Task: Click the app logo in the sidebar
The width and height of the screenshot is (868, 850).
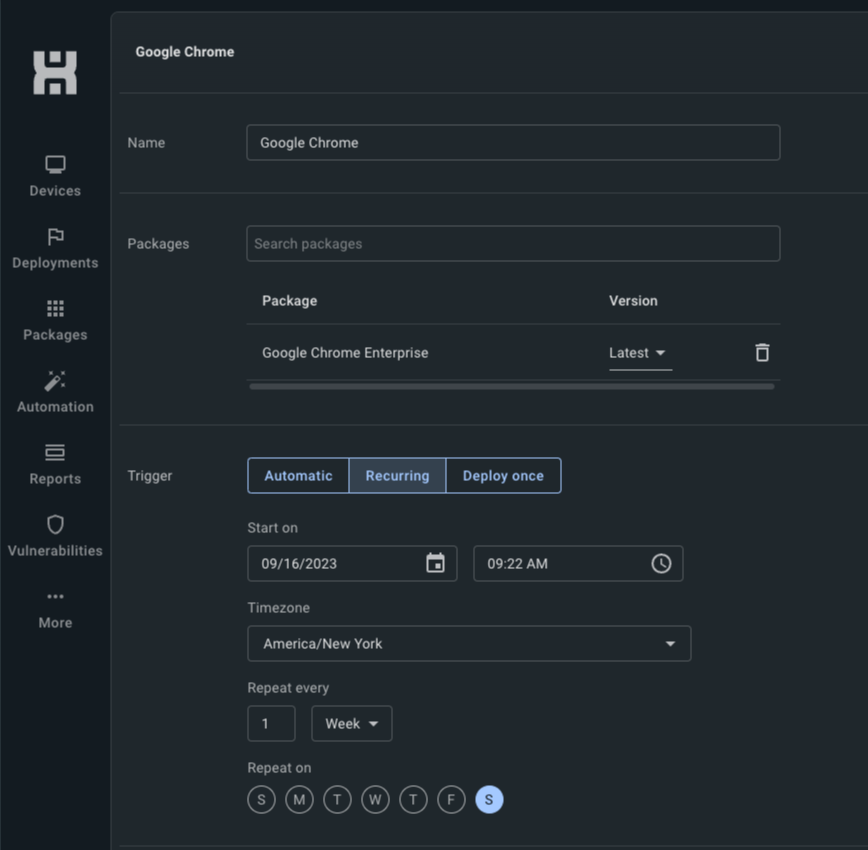Action: coord(55,73)
